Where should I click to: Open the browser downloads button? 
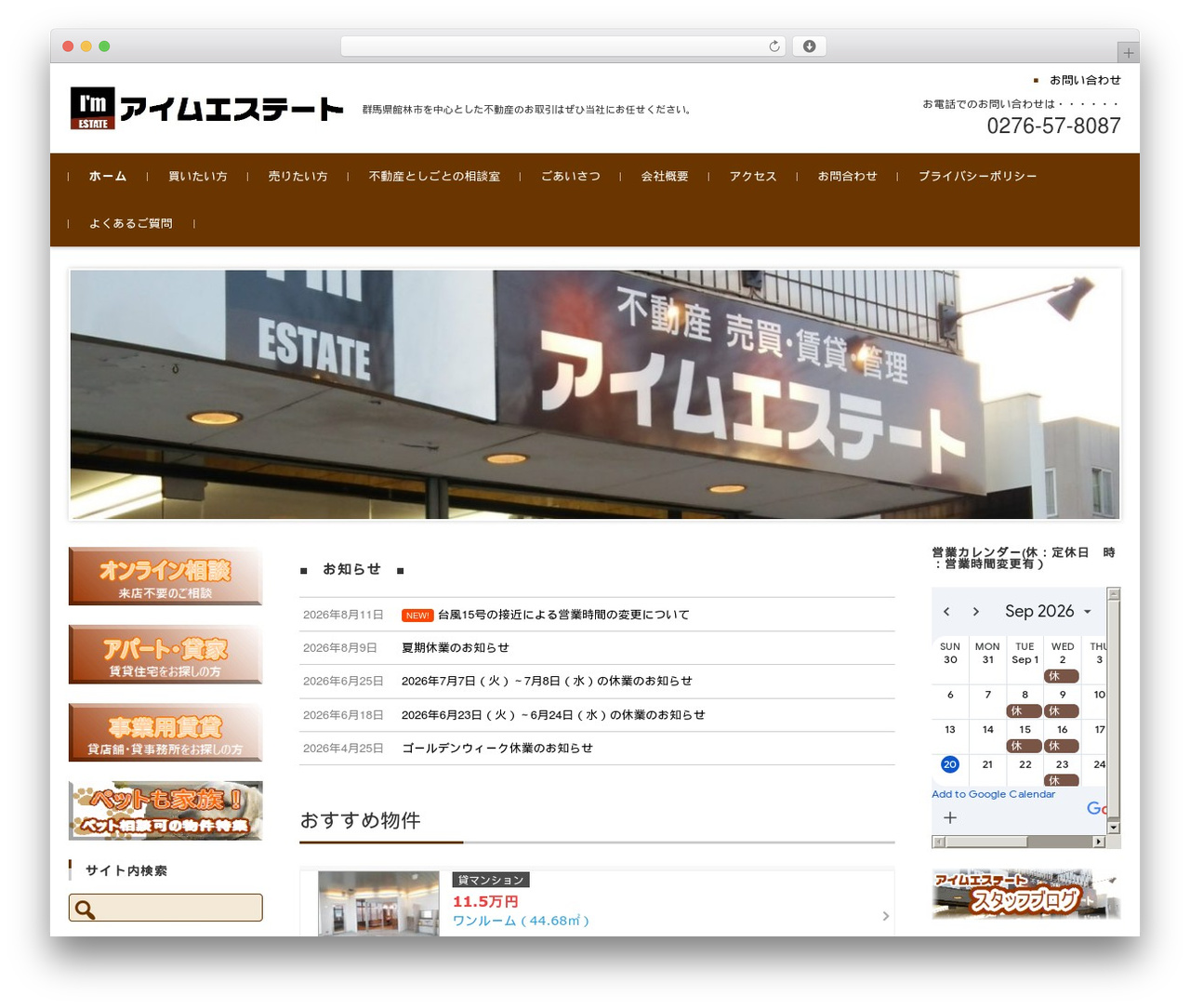click(x=809, y=46)
